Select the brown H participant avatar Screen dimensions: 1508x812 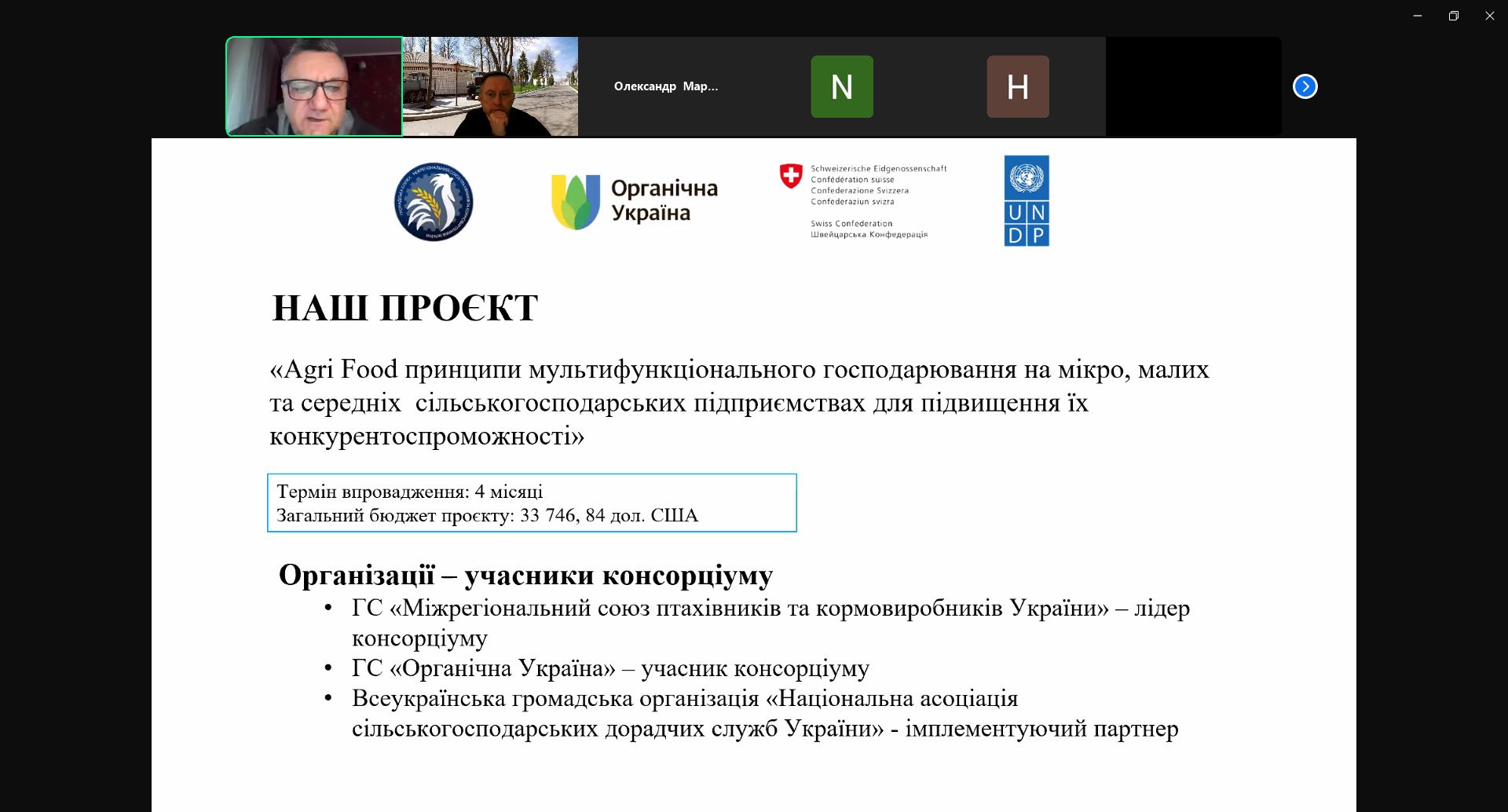click(x=1018, y=86)
